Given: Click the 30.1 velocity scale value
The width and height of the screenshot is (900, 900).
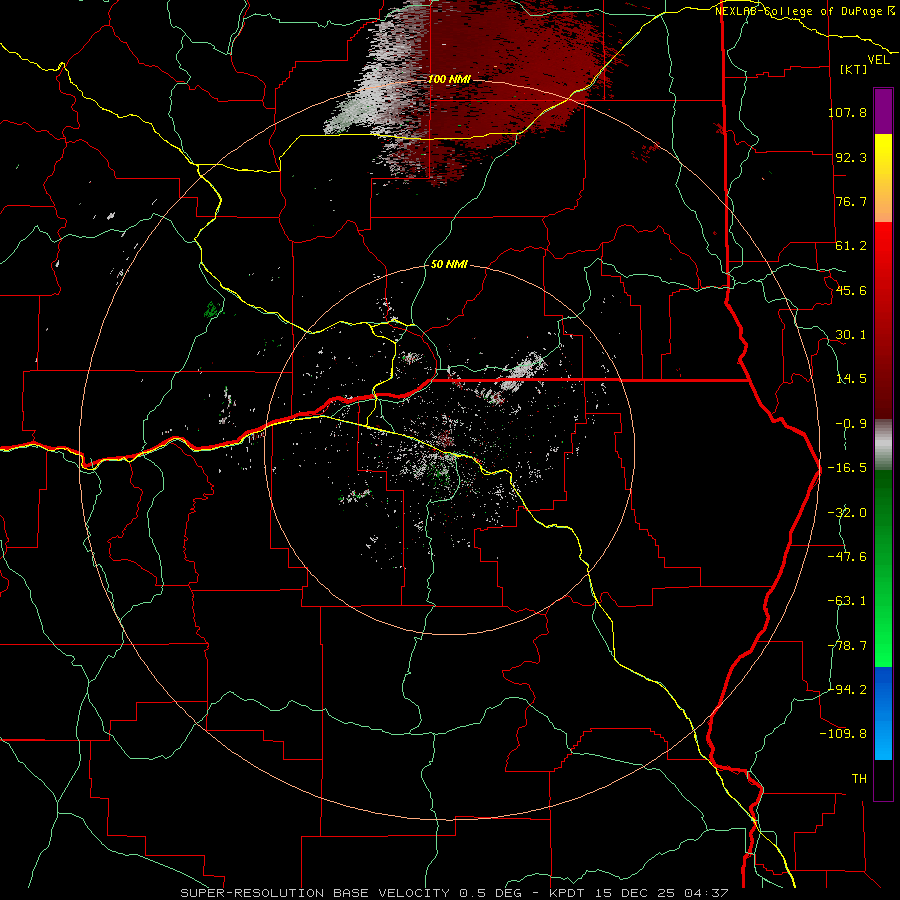Looking at the screenshot, I should [851, 335].
